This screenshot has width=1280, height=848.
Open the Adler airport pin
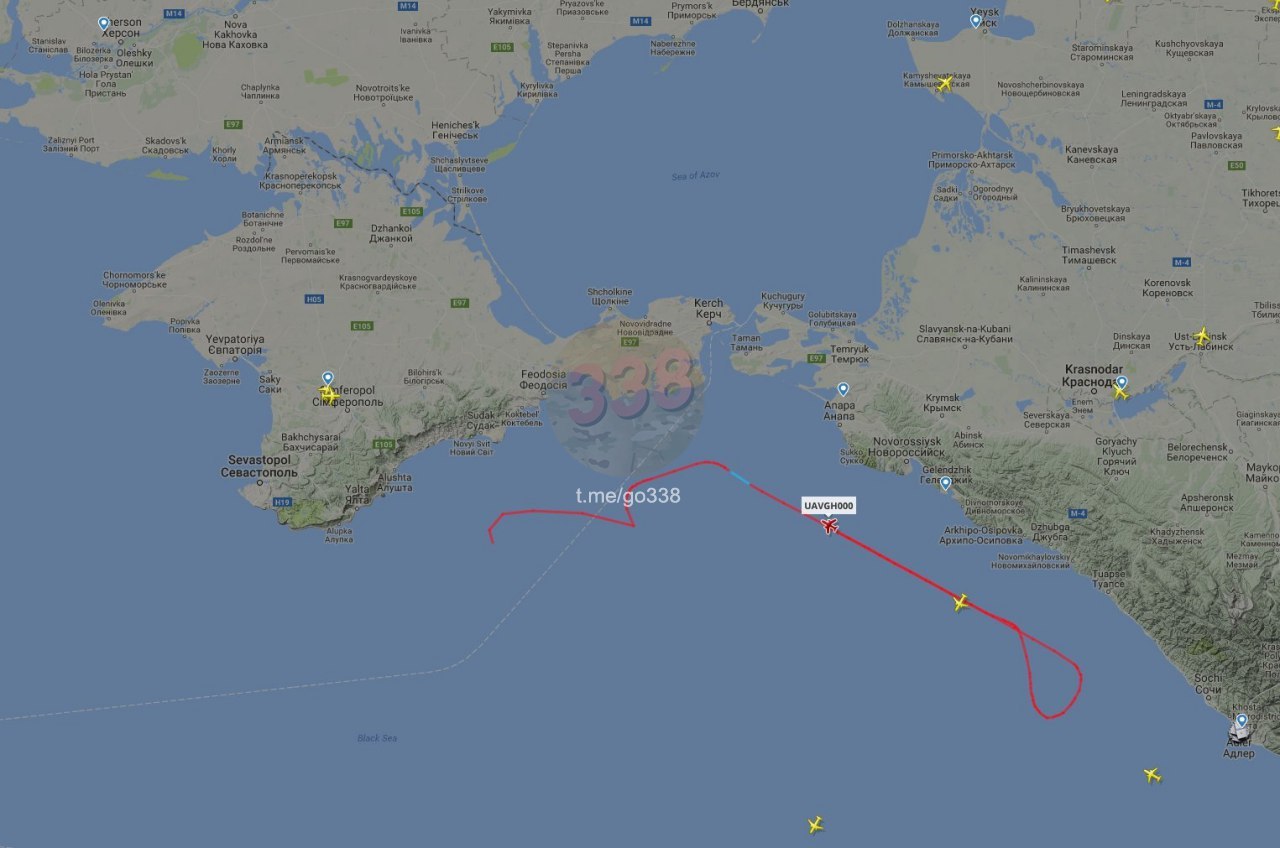pyautogui.click(x=1242, y=720)
